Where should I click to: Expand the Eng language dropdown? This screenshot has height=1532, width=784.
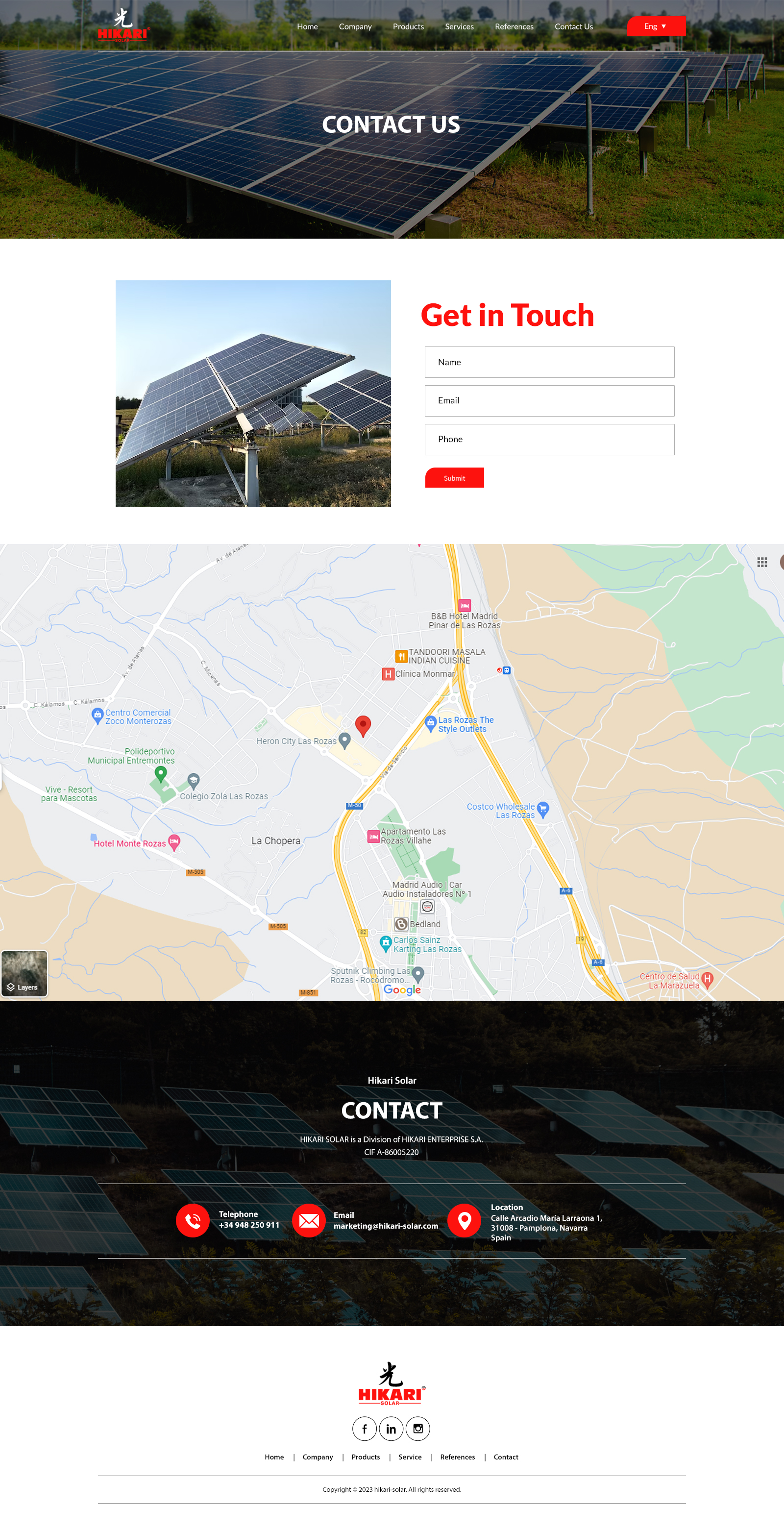(656, 26)
